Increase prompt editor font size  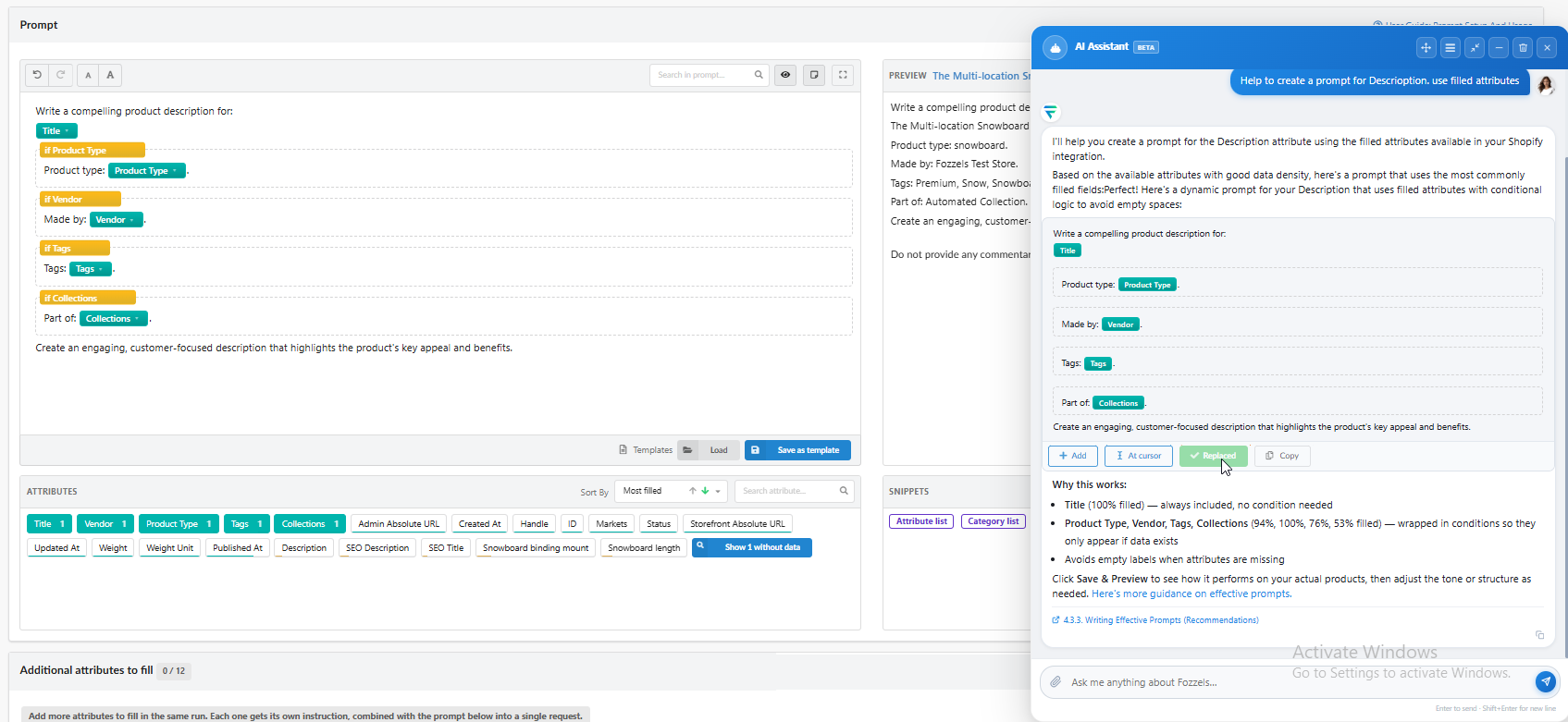pos(110,75)
